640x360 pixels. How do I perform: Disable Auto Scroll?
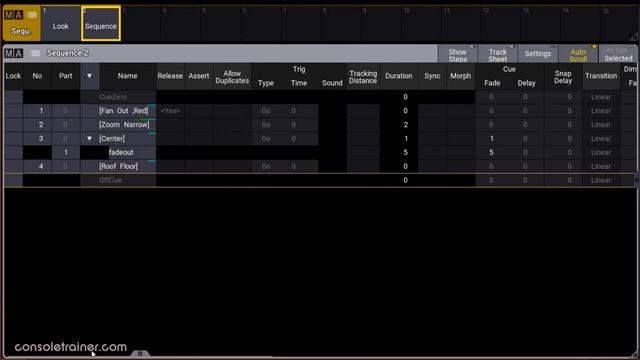578,55
